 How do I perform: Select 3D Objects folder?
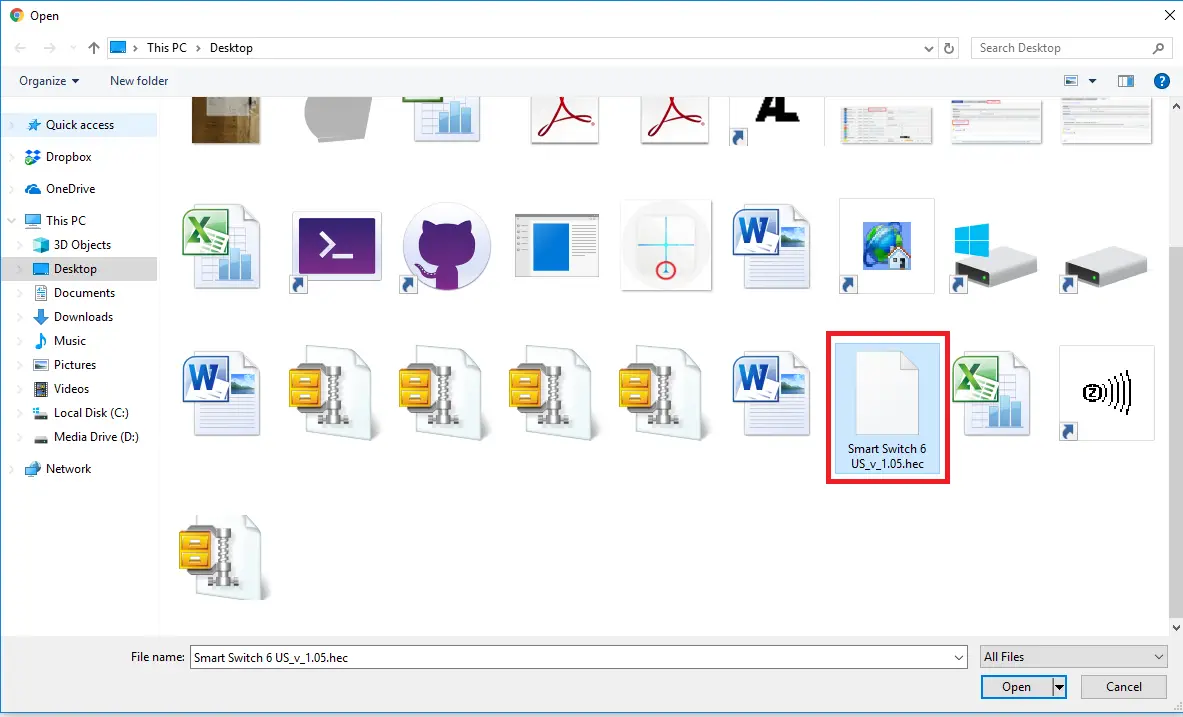81,245
